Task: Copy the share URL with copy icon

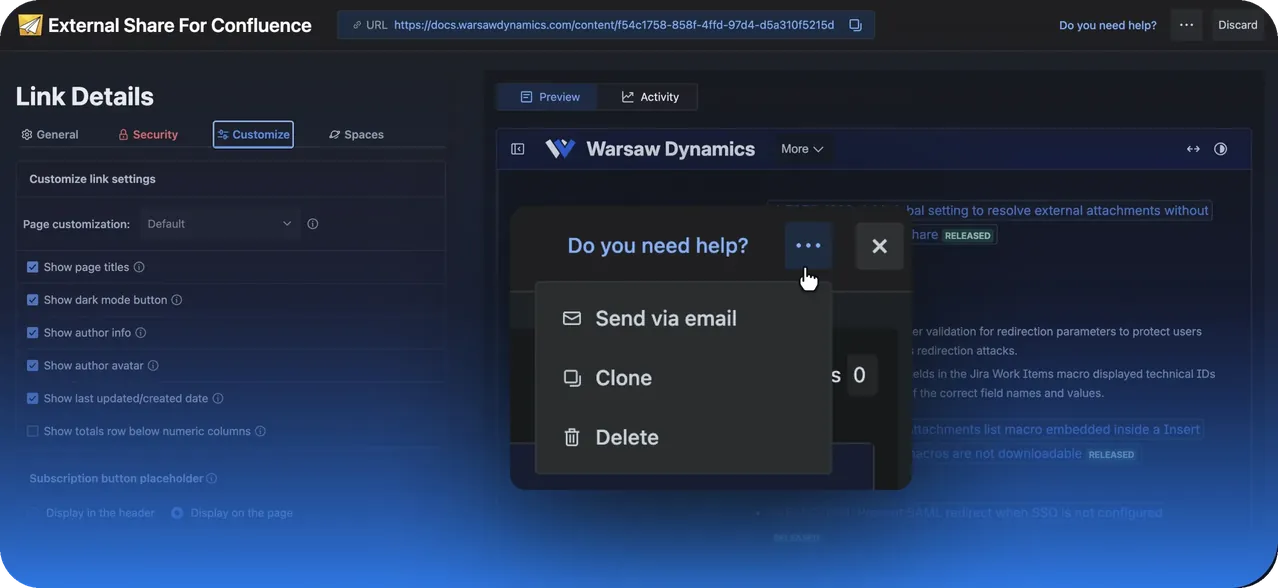Action: 855,25
